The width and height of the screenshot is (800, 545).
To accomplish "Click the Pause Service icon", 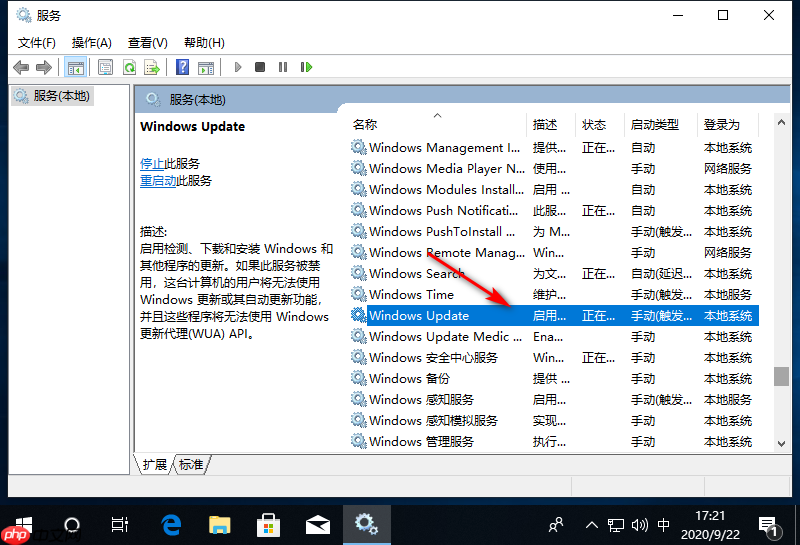I will pyautogui.click(x=283, y=67).
